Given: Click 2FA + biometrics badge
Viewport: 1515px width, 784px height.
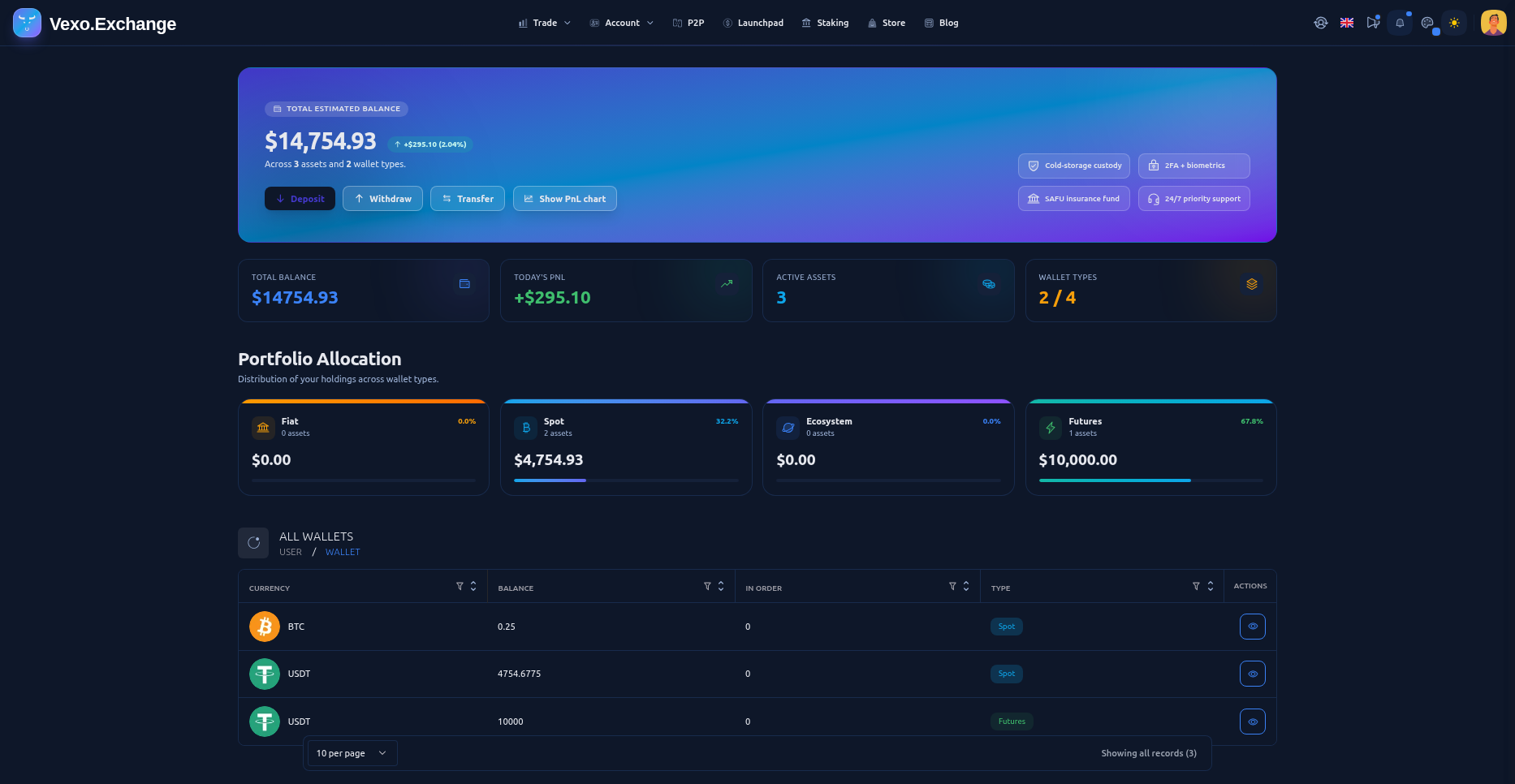Looking at the screenshot, I should tap(1194, 166).
